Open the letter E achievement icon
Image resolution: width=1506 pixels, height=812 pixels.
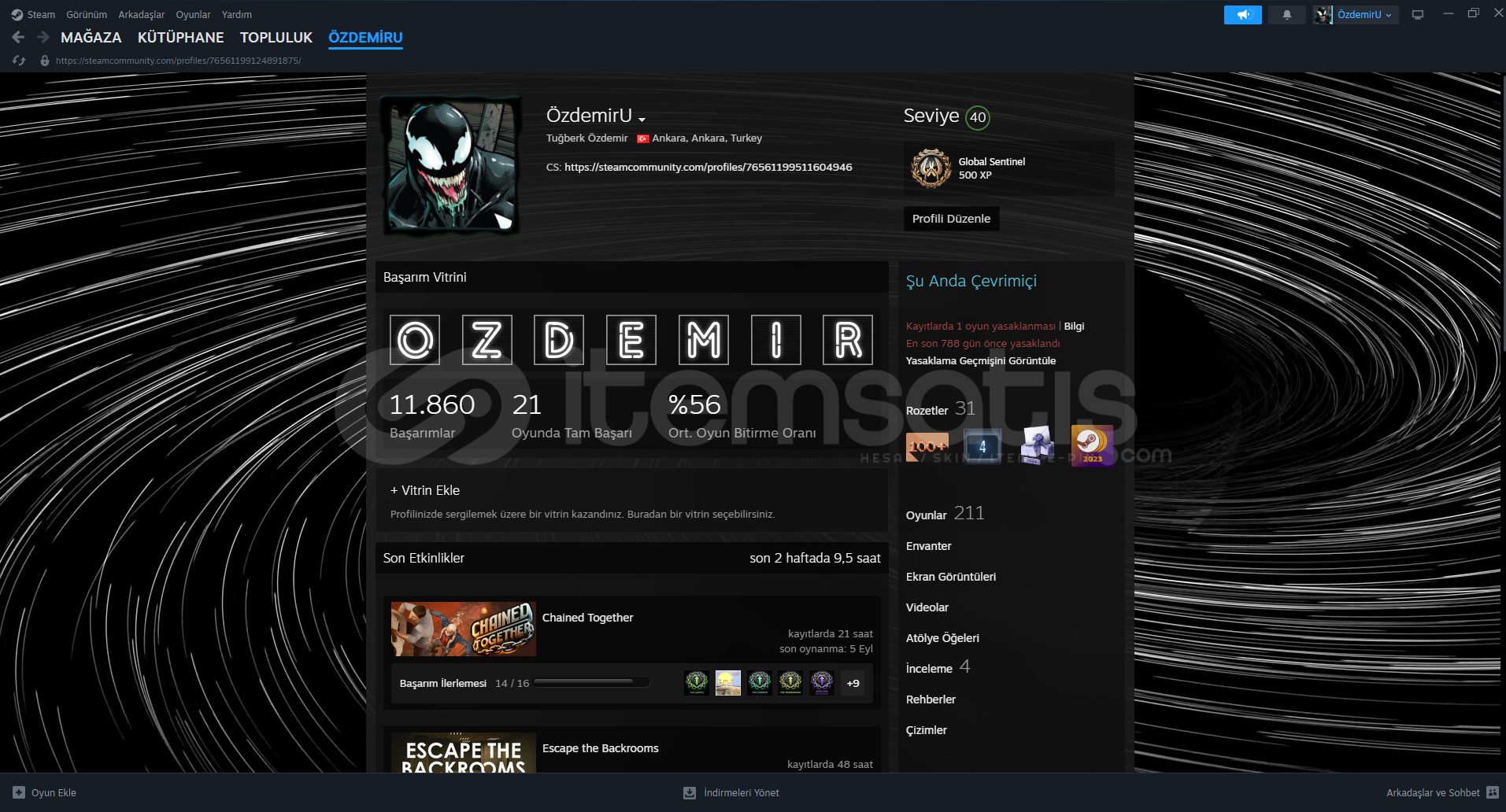[x=631, y=340]
